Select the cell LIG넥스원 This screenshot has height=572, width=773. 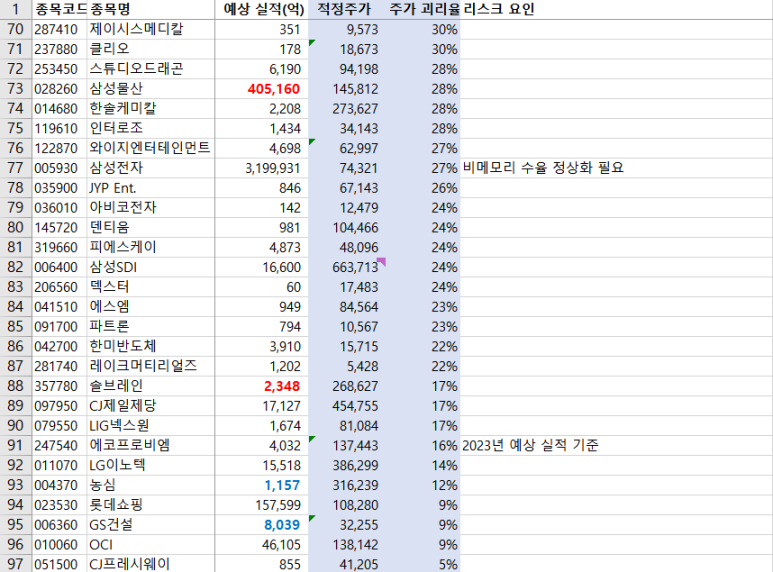151,426
